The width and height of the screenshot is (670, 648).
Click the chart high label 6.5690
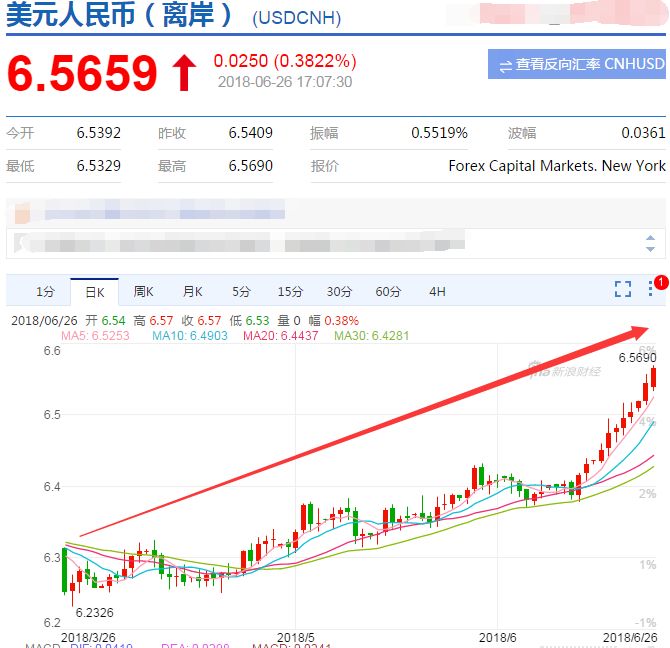click(x=637, y=358)
